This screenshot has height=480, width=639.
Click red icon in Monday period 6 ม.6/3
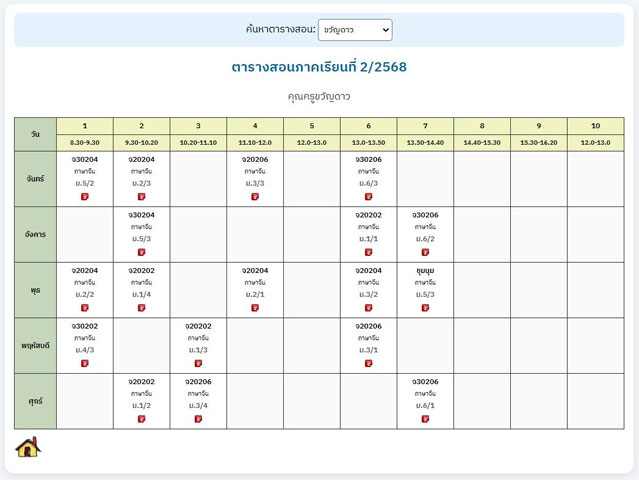click(x=368, y=197)
